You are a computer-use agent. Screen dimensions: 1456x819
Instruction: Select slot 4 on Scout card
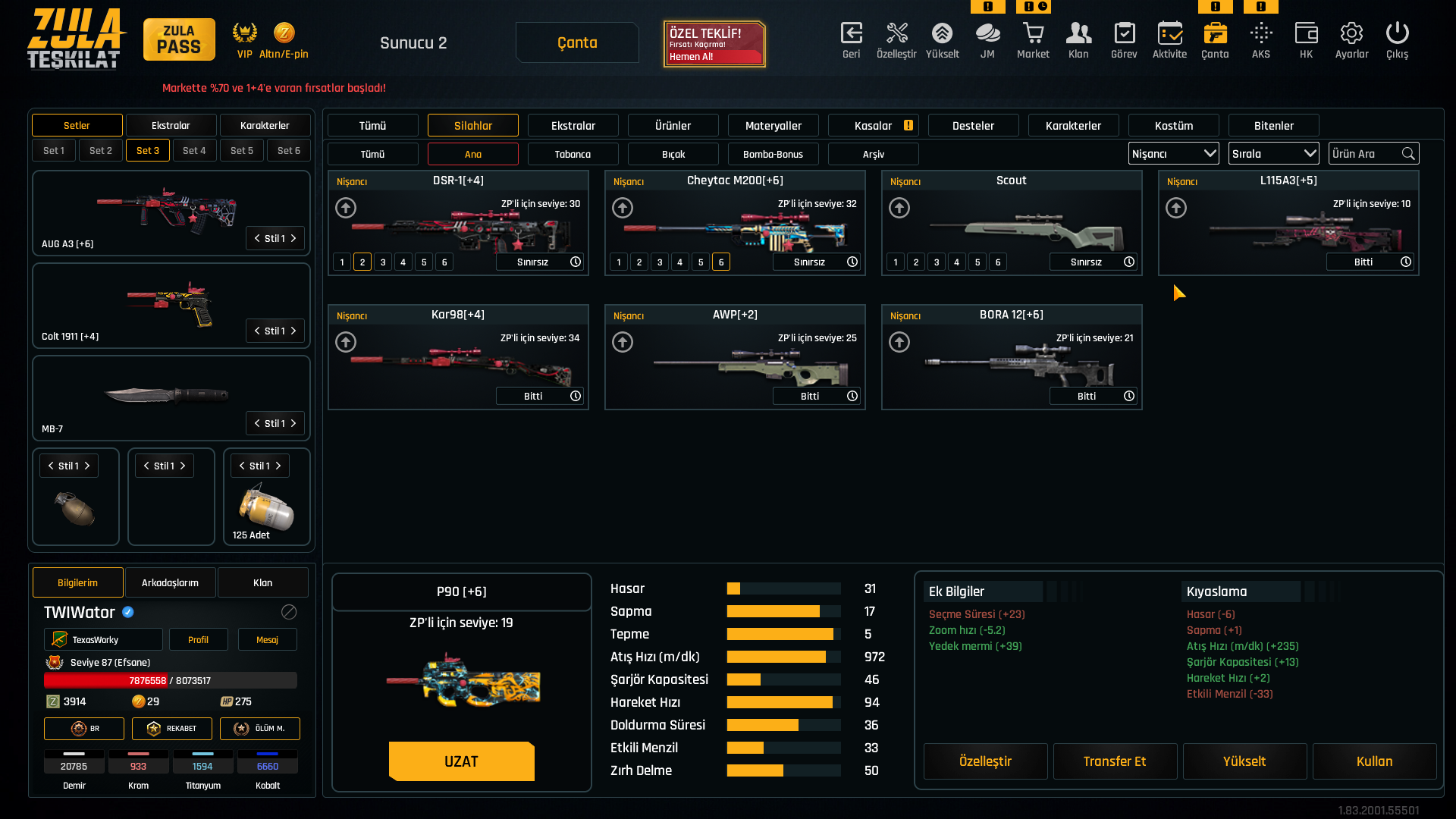pyautogui.click(x=957, y=262)
